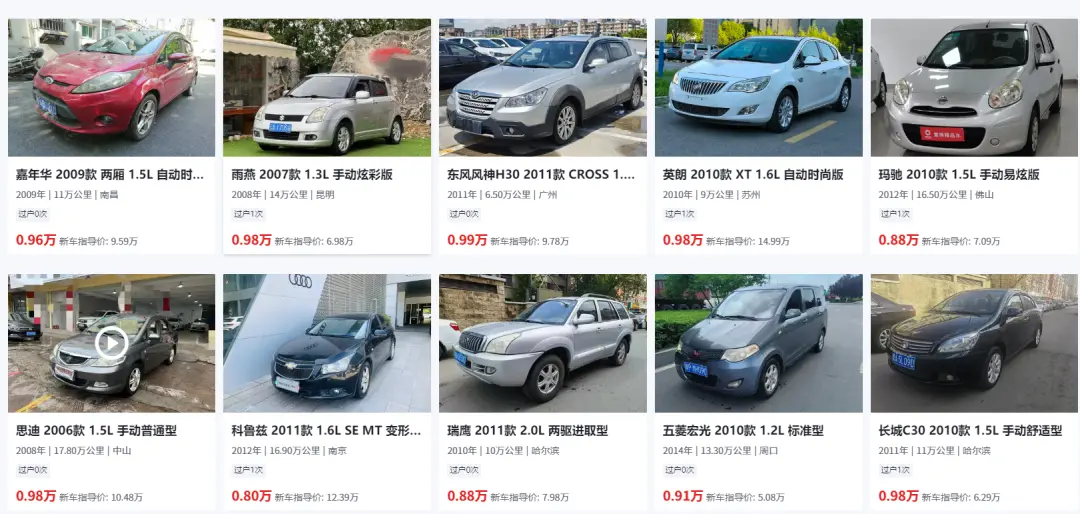Click the 0.80万 price on 科鲁兹 listing

pos(251,496)
